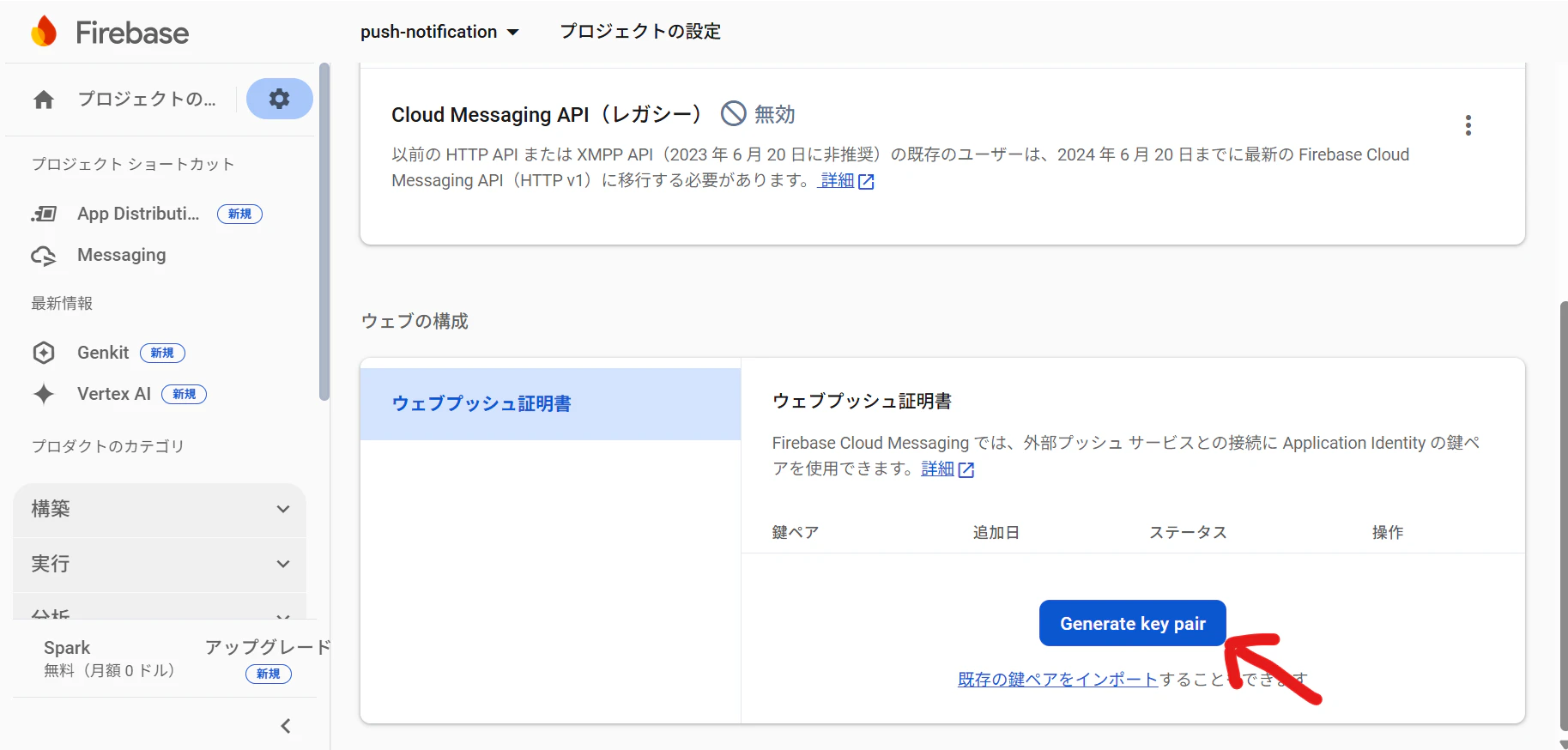Click the Genkit hexagon icon

pyautogui.click(x=44, y=353)
